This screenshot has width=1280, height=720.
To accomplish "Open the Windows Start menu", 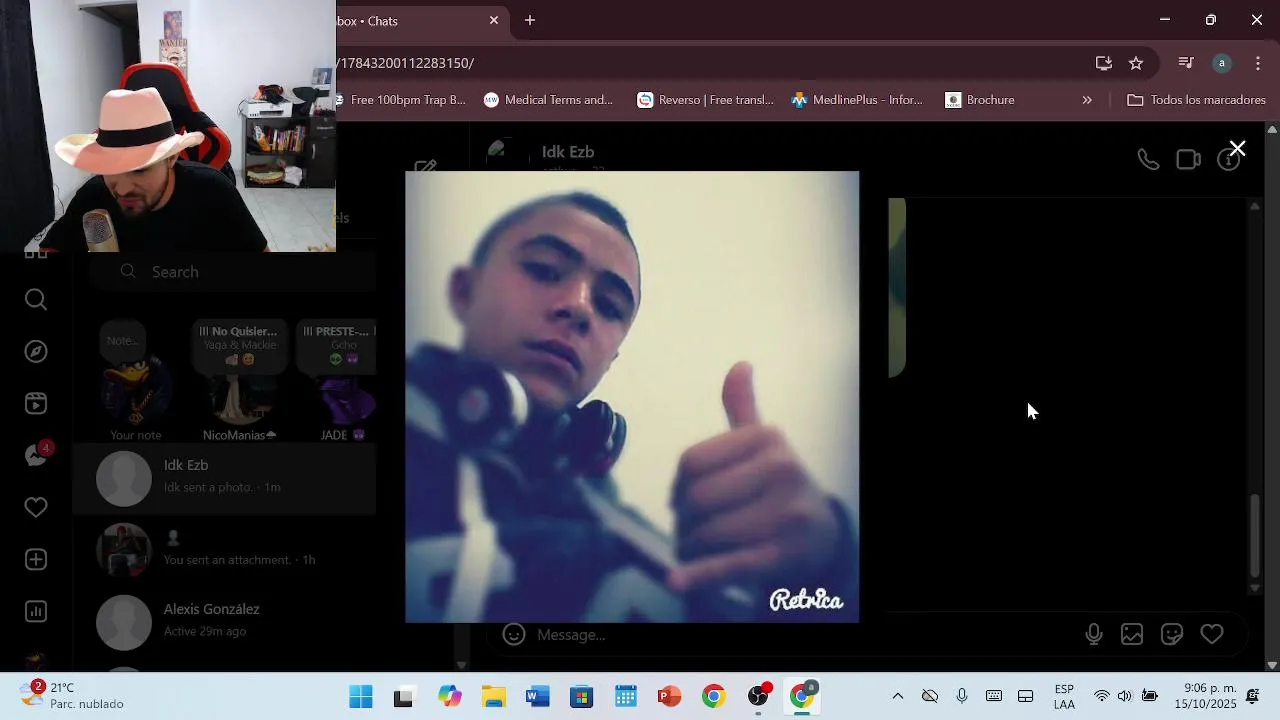I will click(x=361, y=697).
